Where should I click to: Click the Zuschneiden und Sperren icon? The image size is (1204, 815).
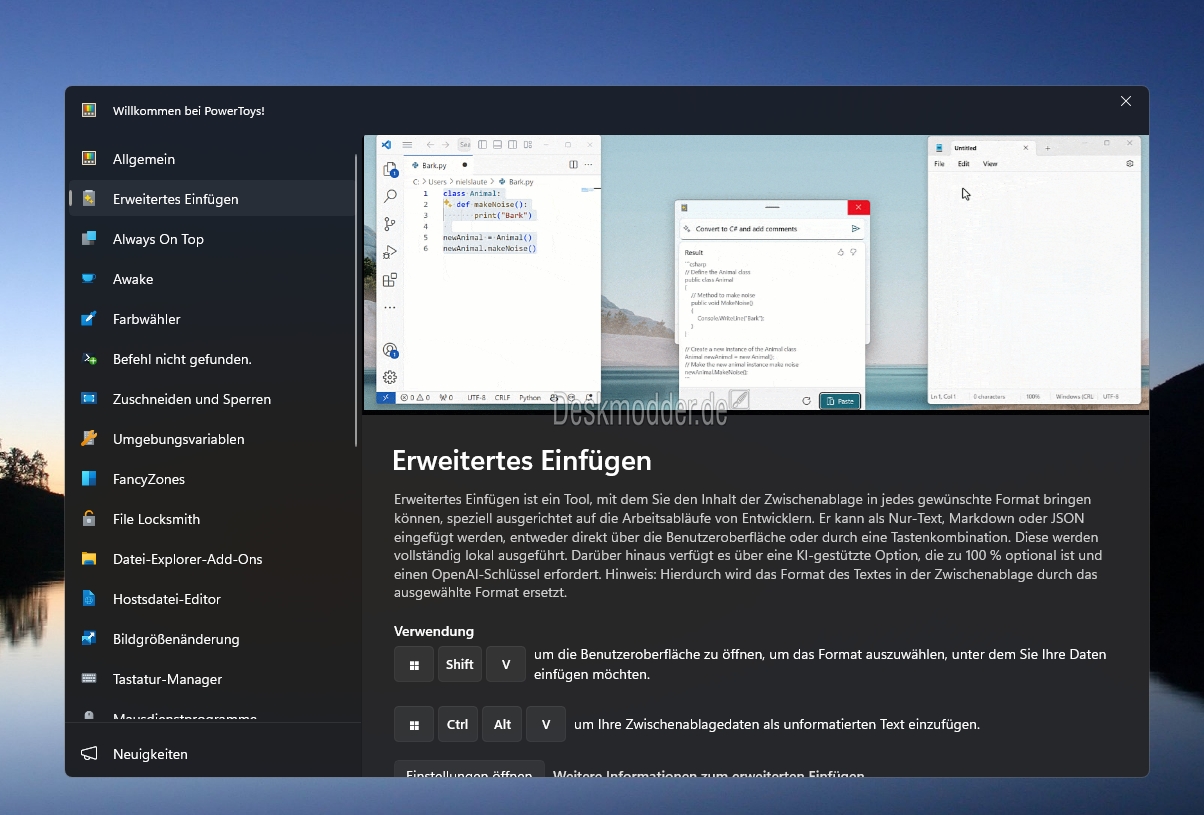[x=89, y=399]
